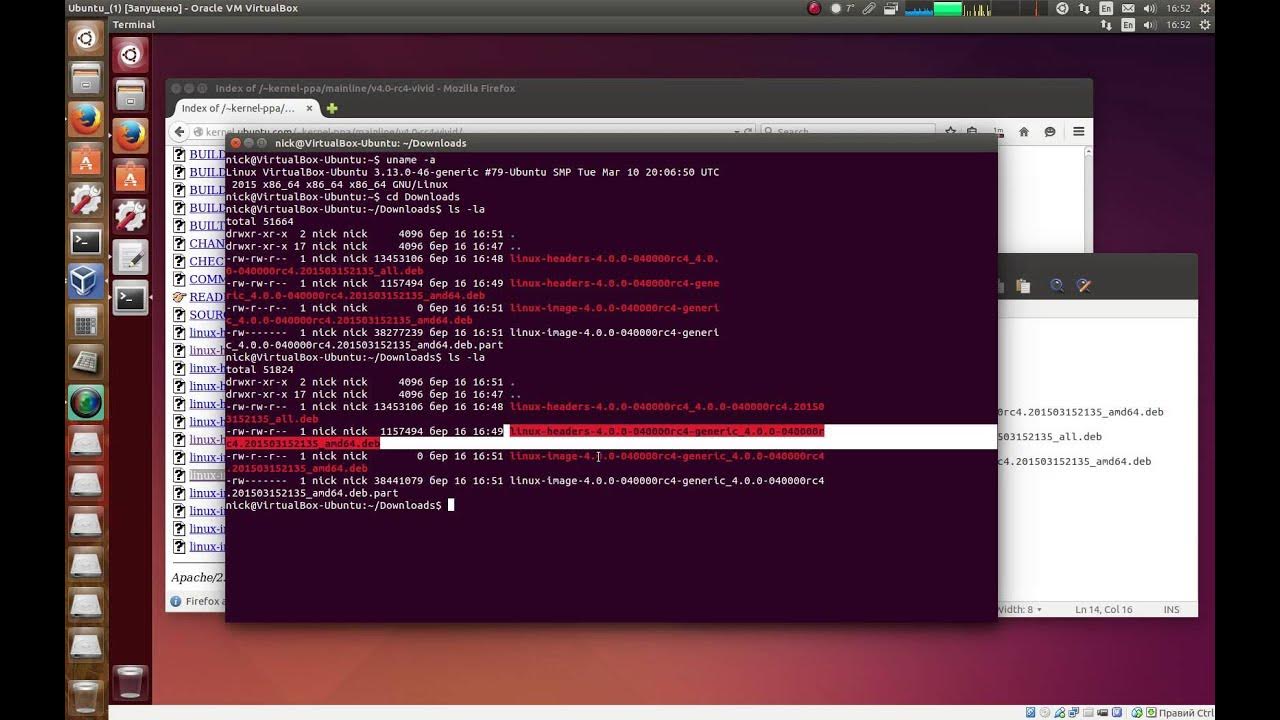Open the README link in Firefox
The image size is (1280, 720).
click(207, 297)
